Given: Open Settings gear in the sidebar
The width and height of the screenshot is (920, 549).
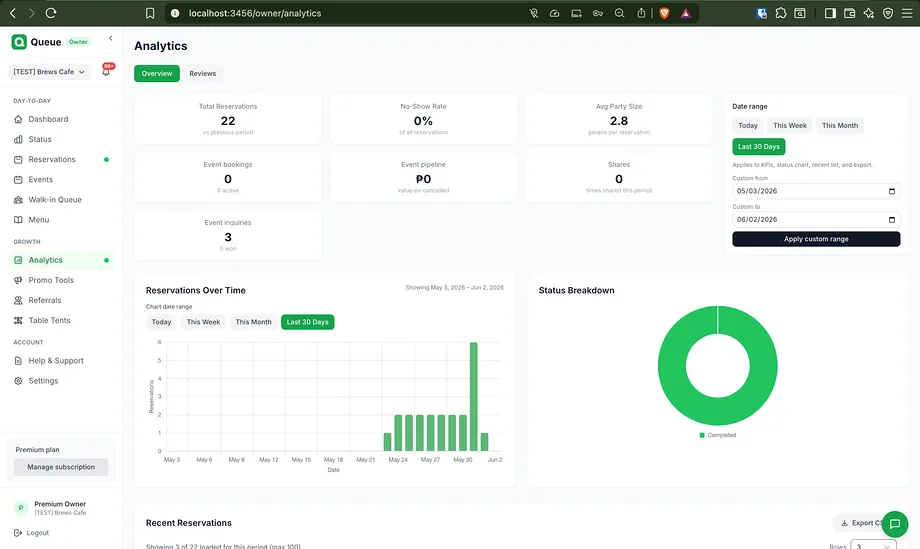Looking at the screenshot, I should (18, 381).
